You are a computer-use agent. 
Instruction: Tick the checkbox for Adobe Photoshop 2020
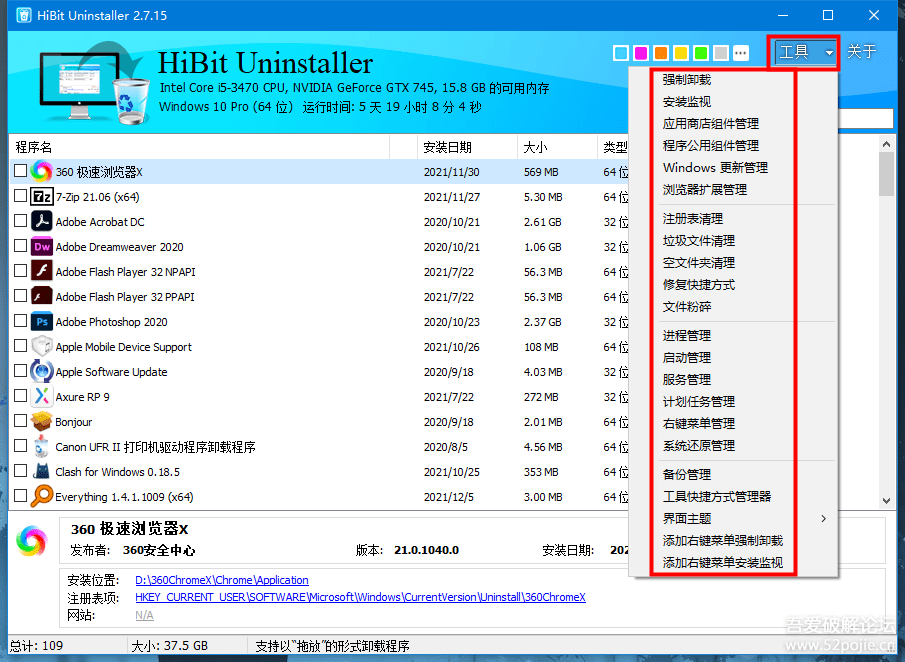point(20,320)
